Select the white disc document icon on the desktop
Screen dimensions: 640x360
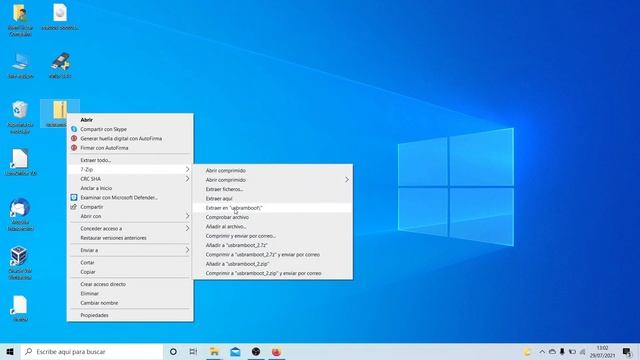[60, 13]
